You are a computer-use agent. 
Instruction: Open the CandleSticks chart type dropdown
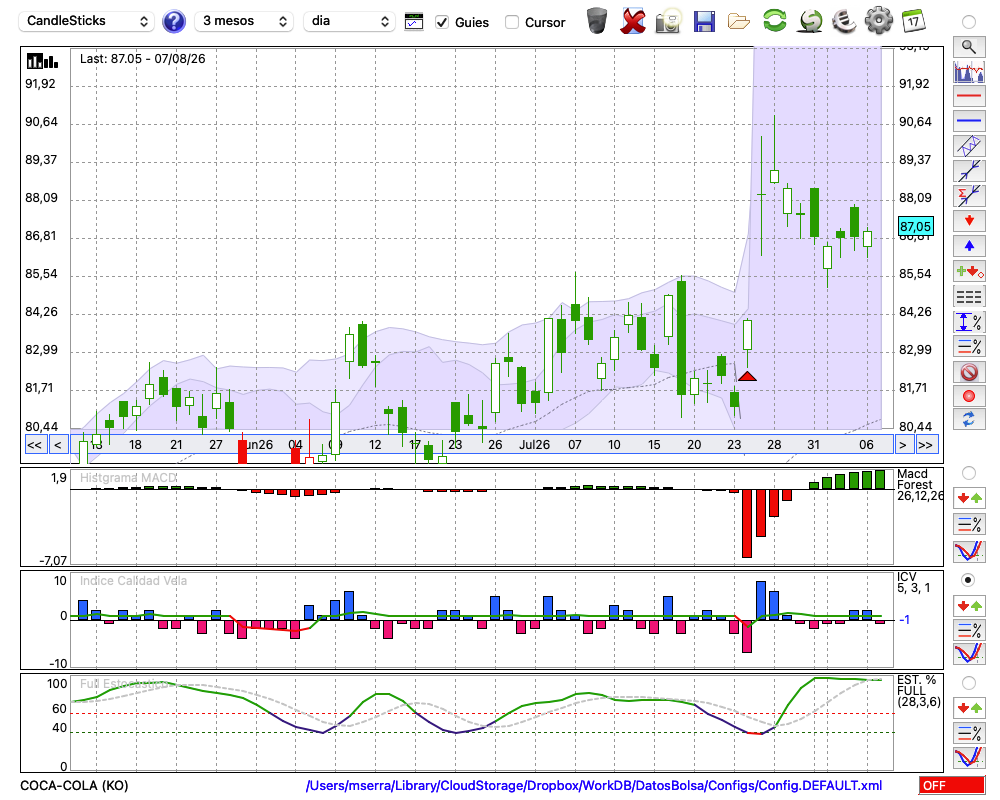(87, 21)
